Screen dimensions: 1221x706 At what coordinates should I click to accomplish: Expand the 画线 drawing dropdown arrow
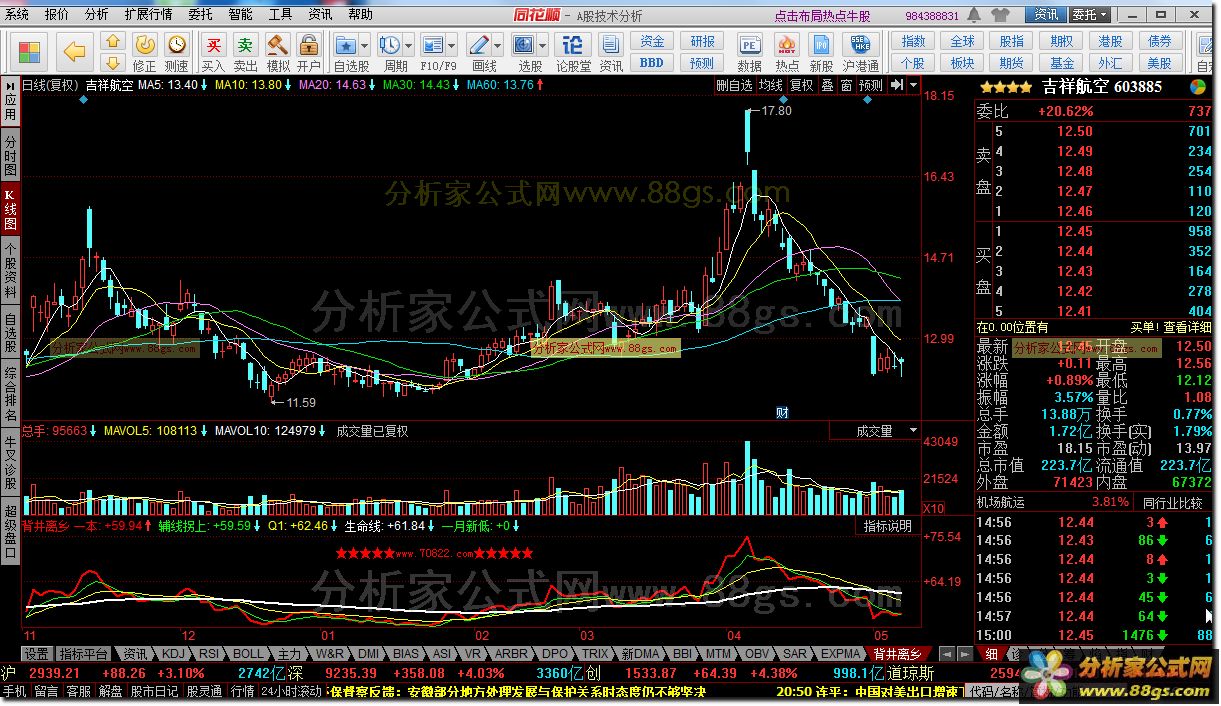[498, 45]
